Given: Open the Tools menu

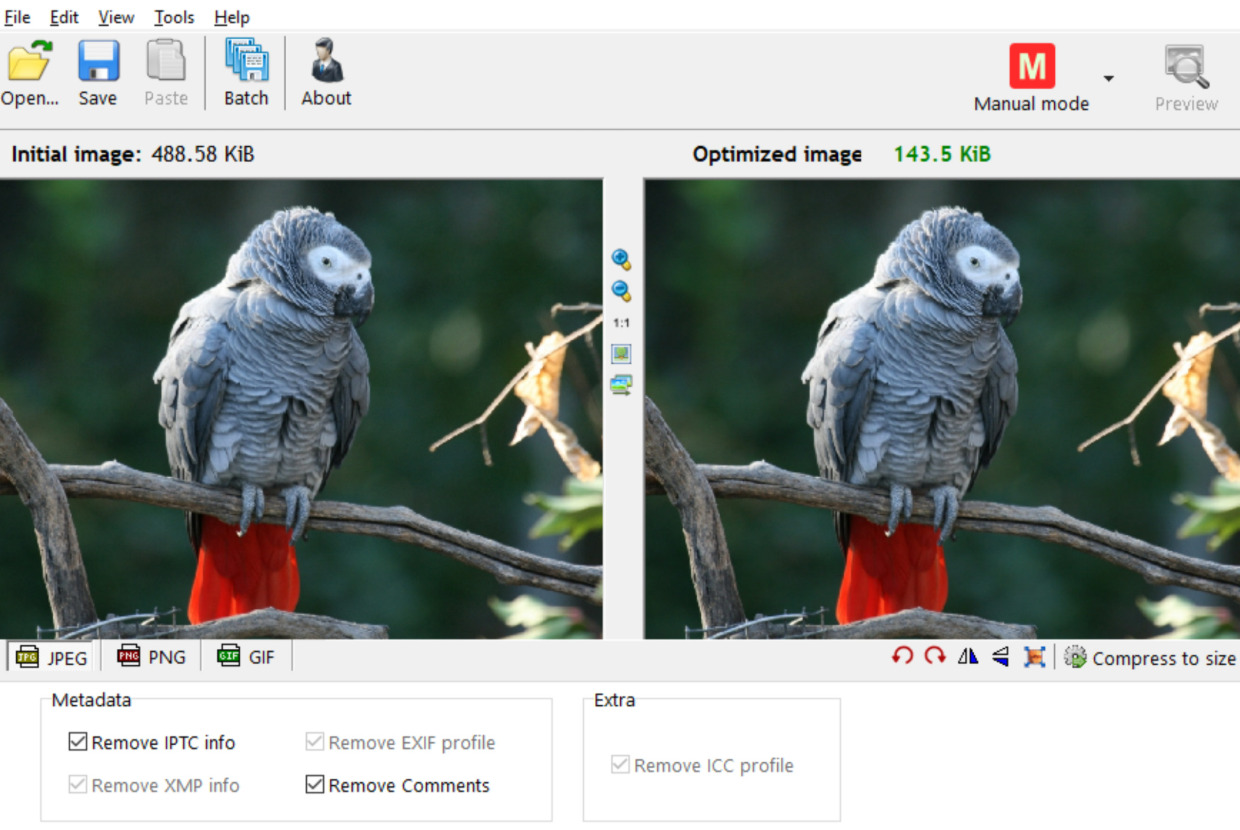Looking at the screenshot, I should coord(173,17).
